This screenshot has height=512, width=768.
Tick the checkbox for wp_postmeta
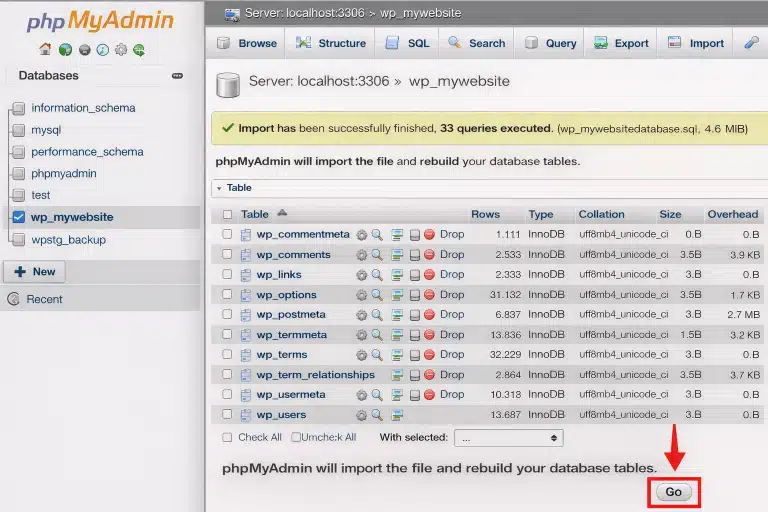click(227, 314)
